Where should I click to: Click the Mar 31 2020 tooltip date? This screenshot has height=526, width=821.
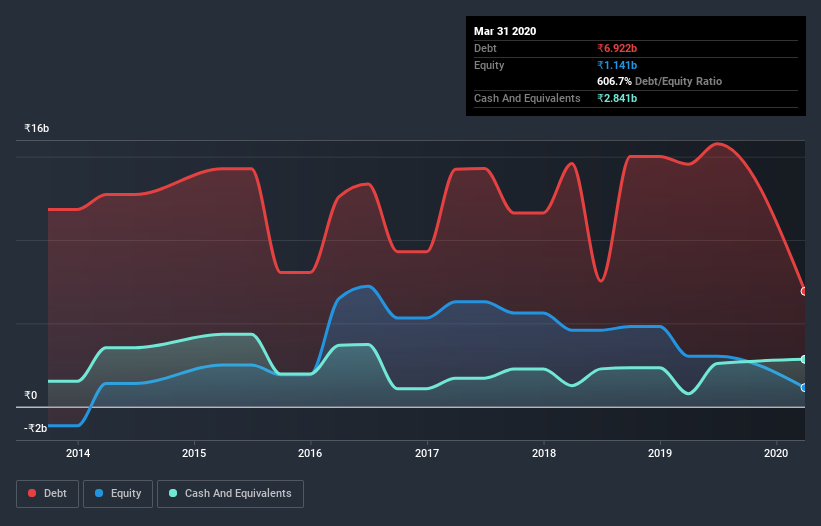tap(505, 31)
